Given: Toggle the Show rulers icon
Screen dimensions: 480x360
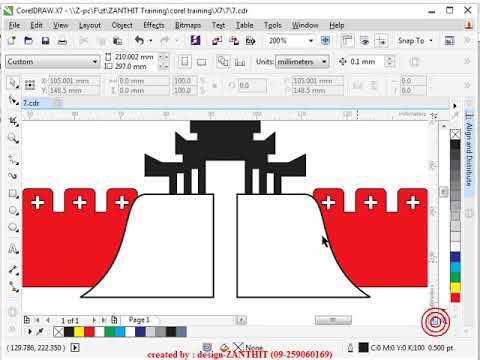Looking at the screenshot, I should (348, 41).
